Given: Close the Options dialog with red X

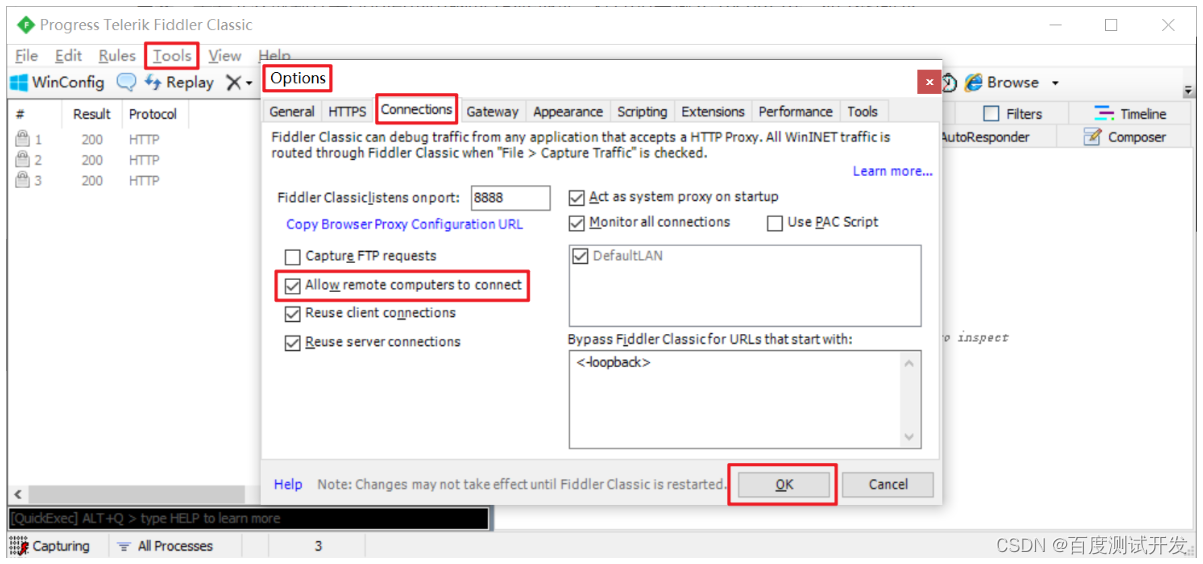Looking at the screenshot, I should [x=929, y=82].
